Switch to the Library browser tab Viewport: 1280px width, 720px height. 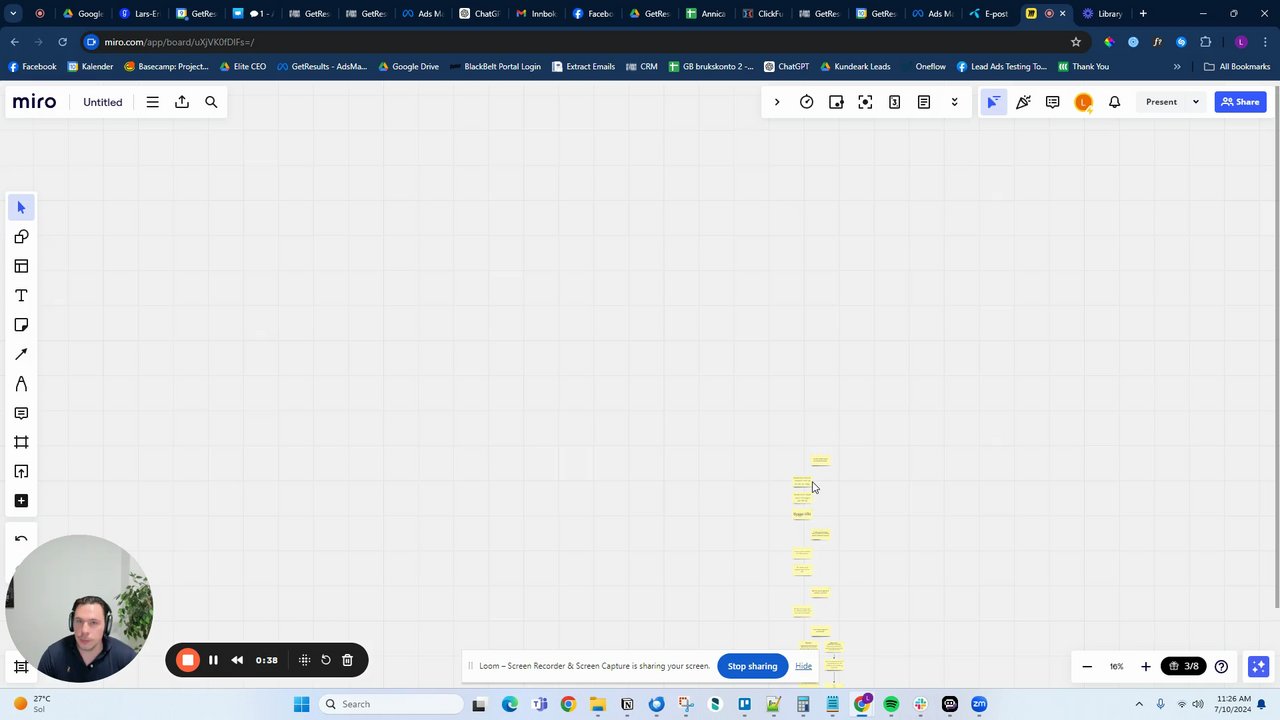(x=1102, y=14)
